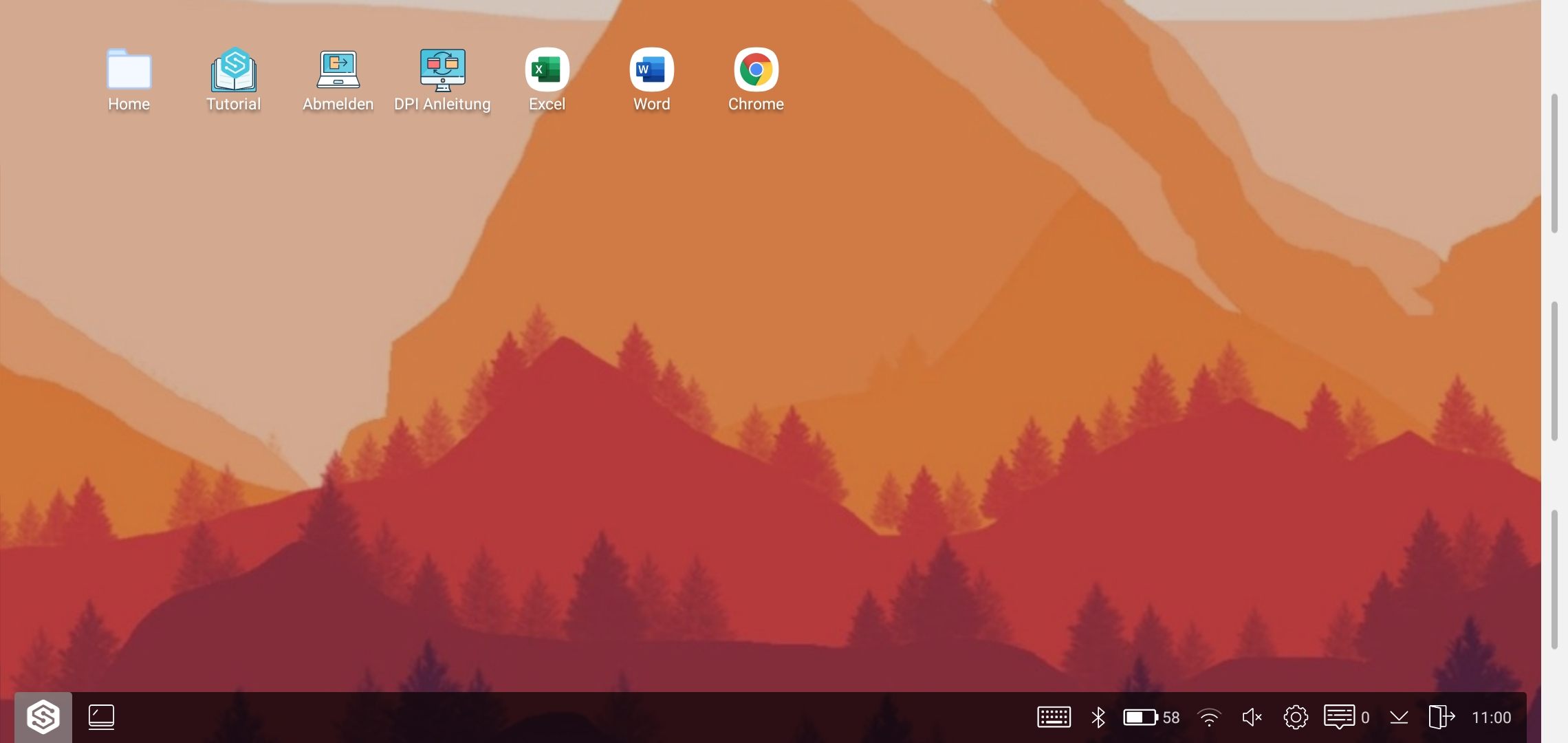Click the exit door logout icon

point(1441,718)
